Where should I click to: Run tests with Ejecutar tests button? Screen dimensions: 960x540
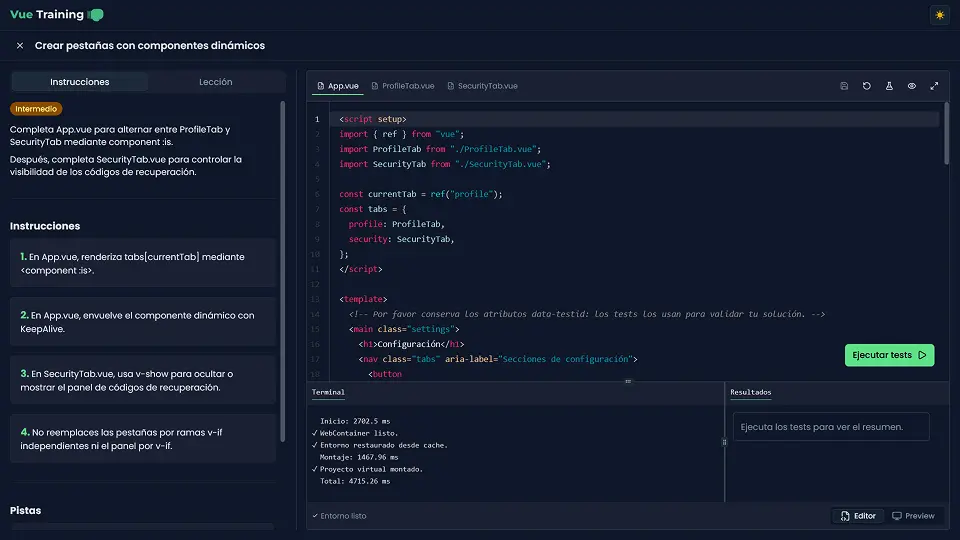890,355
